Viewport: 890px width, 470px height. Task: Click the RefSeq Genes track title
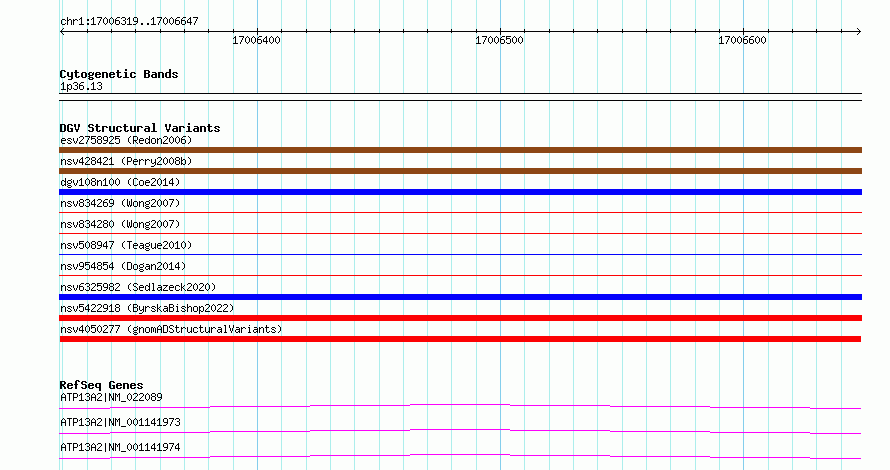coord(101,385)
